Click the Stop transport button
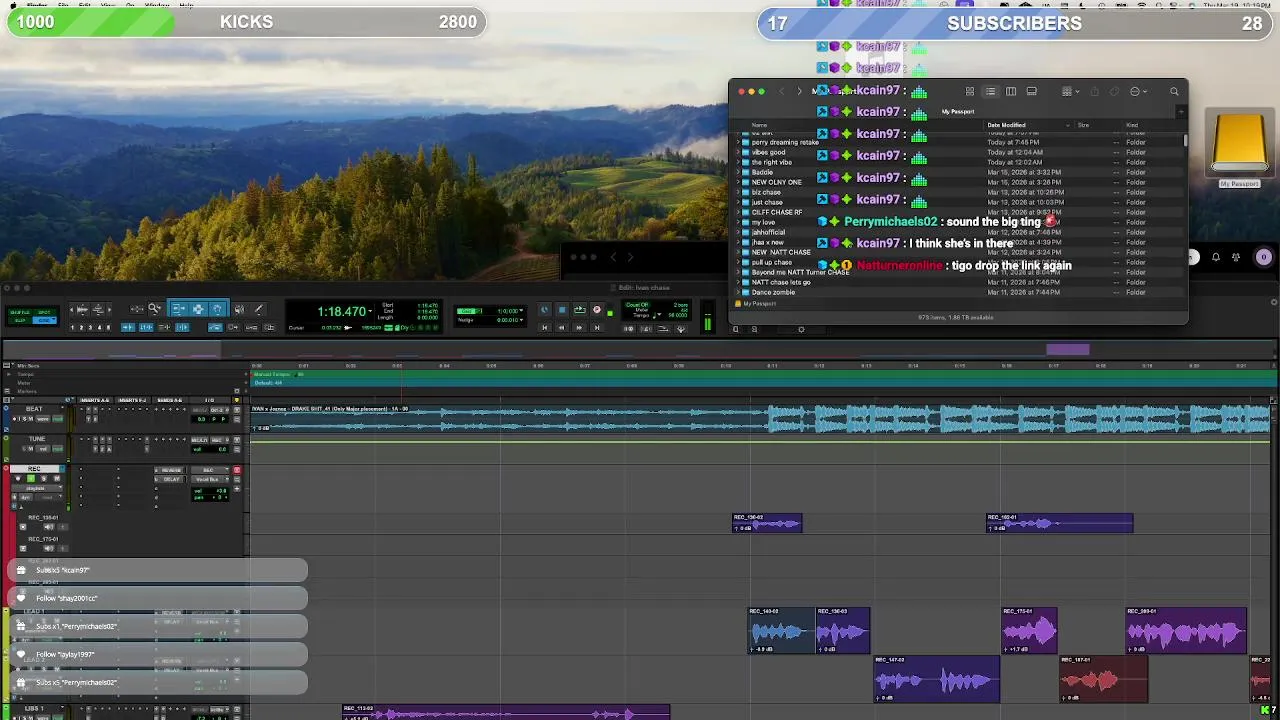 pyautogui.click(x=561, y=309)
